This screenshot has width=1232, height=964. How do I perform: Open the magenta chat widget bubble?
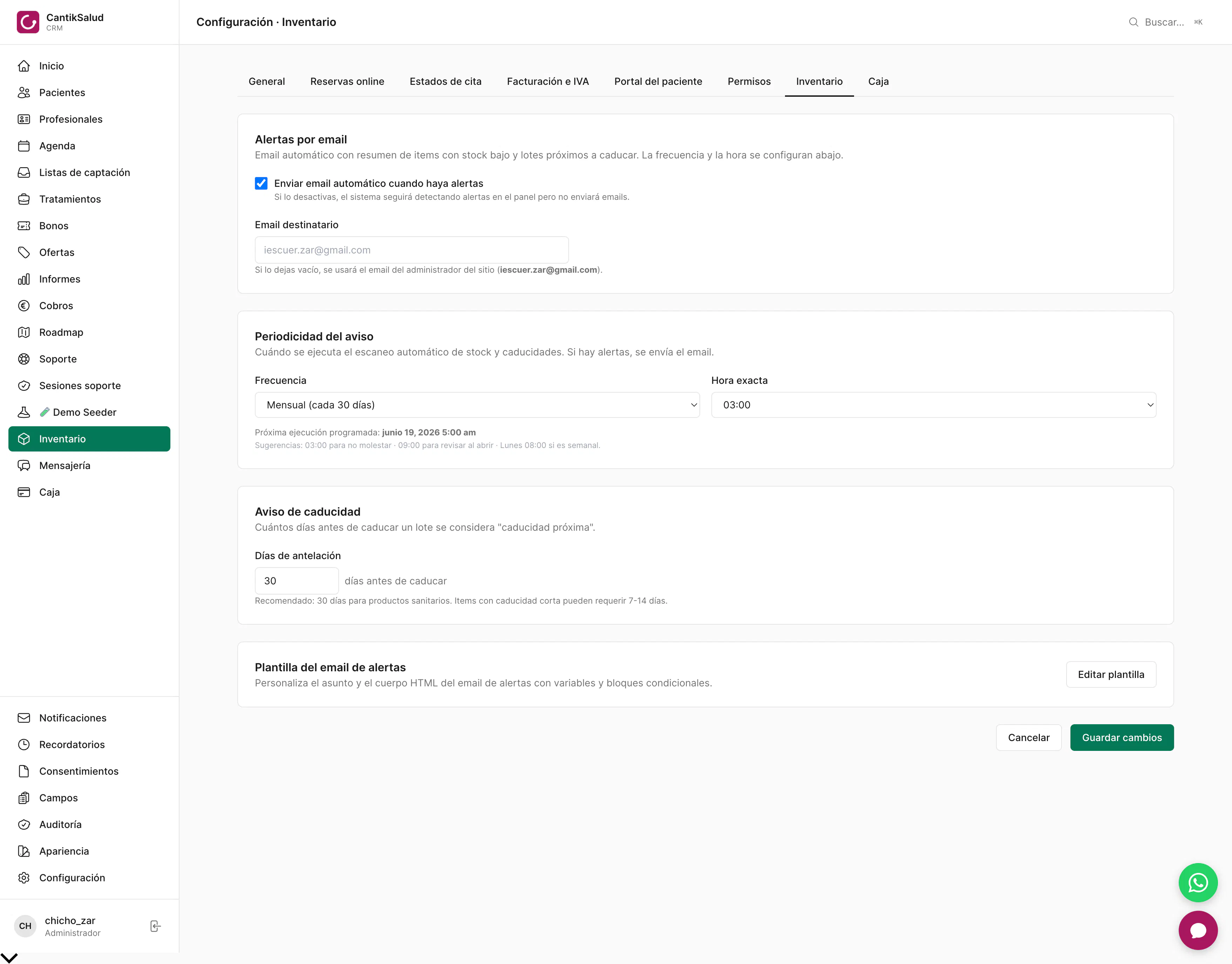pyautogui.click(x=1198, y=930)
